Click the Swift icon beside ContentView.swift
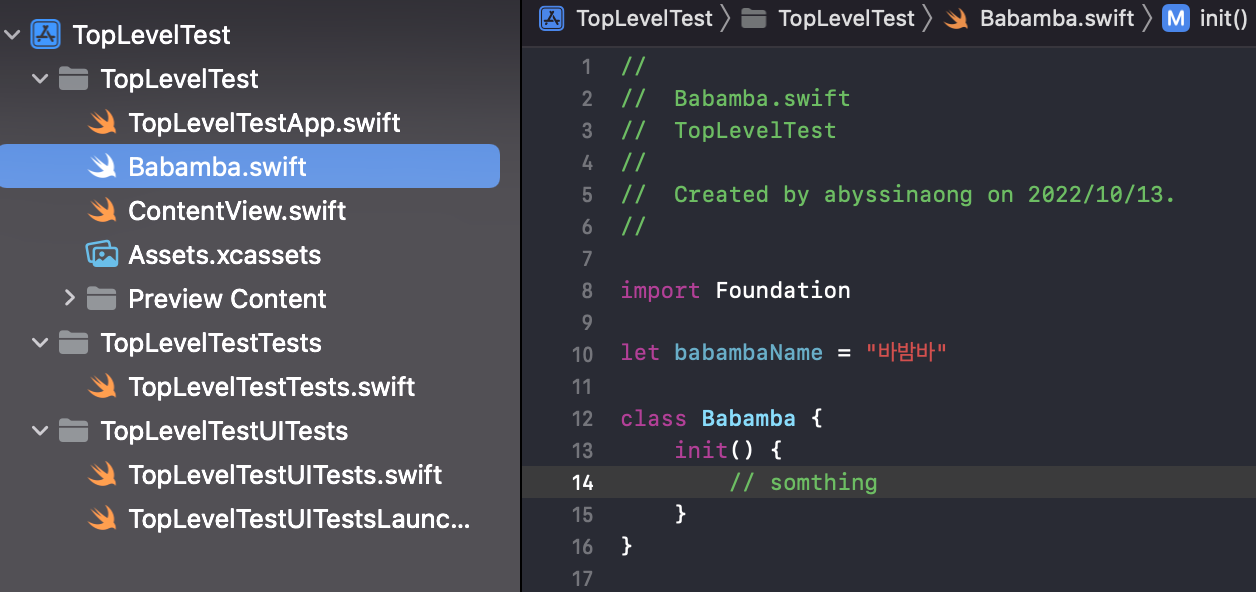1256x592 pixels. pos(102,211)
